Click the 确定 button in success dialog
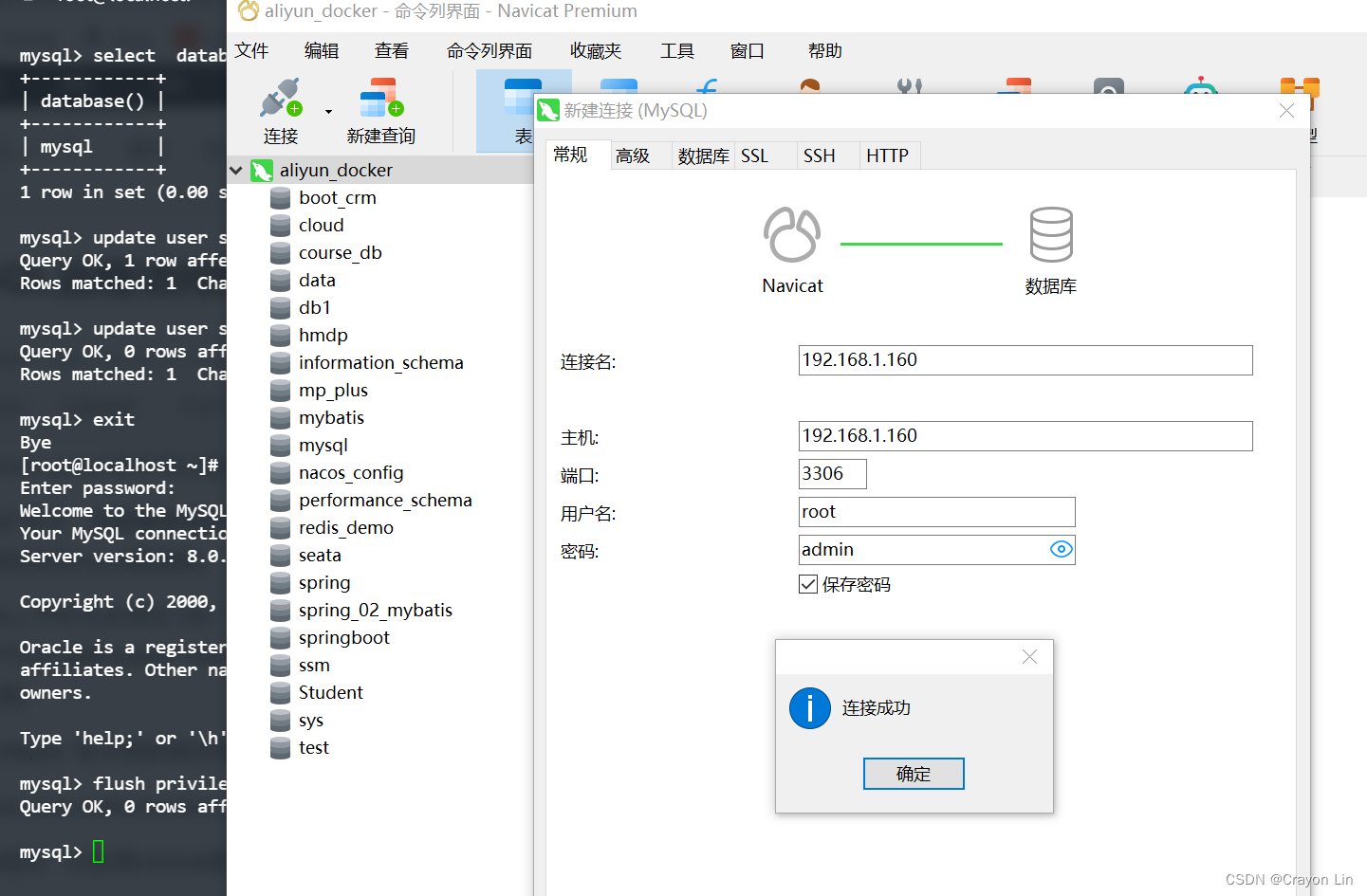This screenshot has height=896, width=1367. 914,774
